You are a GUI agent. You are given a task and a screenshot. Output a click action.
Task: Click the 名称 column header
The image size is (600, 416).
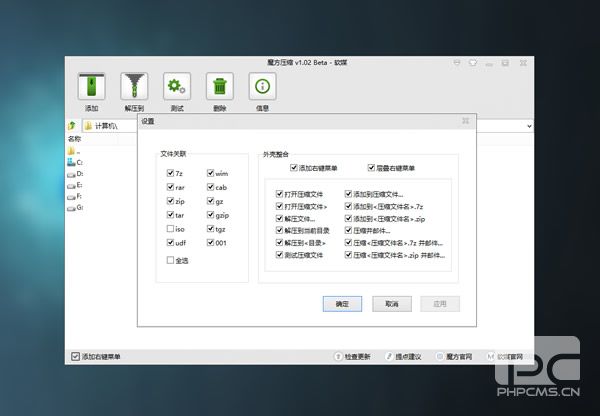point(75,139)
